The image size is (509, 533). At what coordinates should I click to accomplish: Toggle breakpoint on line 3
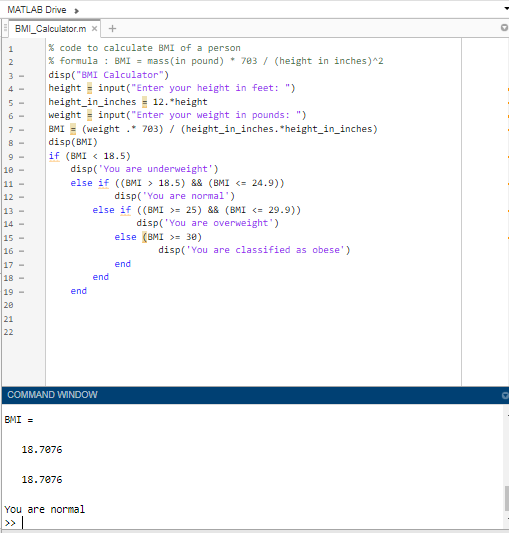click(21, 76)
